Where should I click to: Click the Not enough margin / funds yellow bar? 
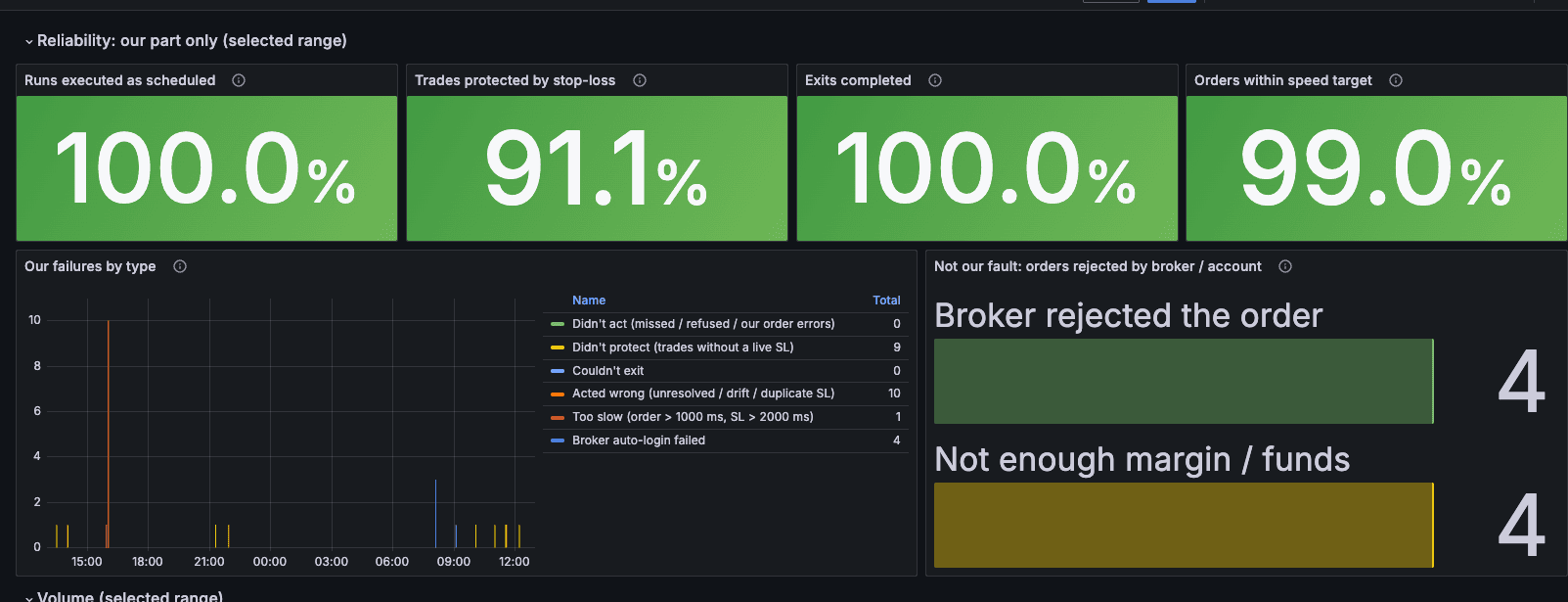[1184, 525]
